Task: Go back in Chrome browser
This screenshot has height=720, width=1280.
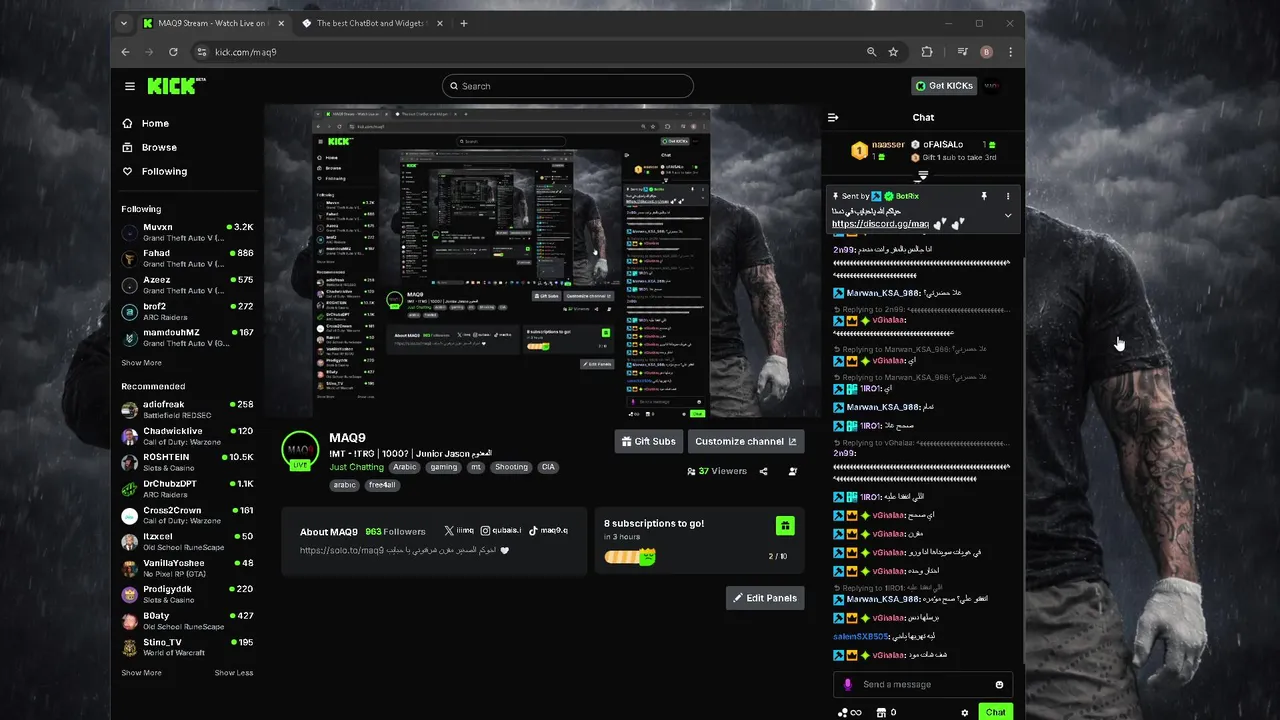Action: 125,52
